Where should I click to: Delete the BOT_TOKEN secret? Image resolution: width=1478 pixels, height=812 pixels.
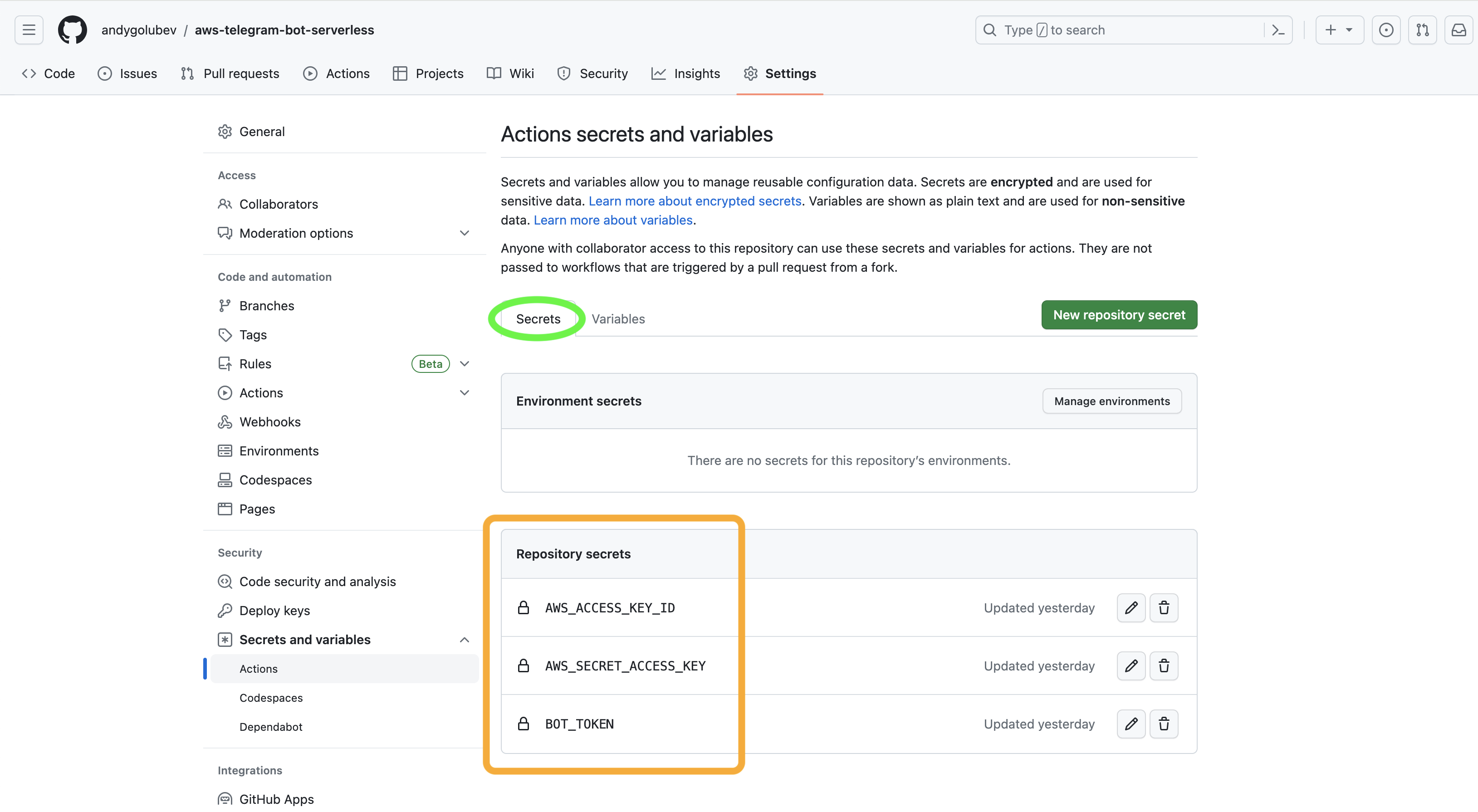[x=1164, y=724]
